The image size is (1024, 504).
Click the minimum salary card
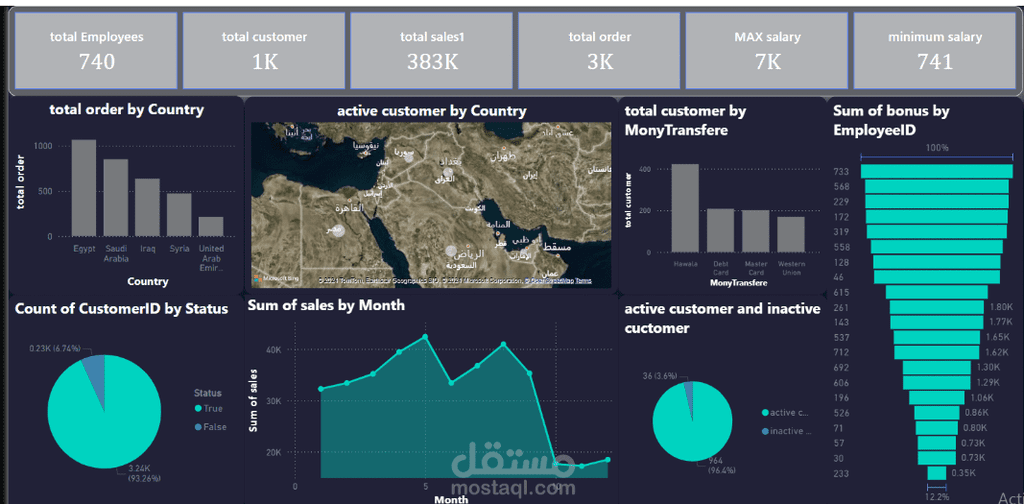[x=935, y=50]
